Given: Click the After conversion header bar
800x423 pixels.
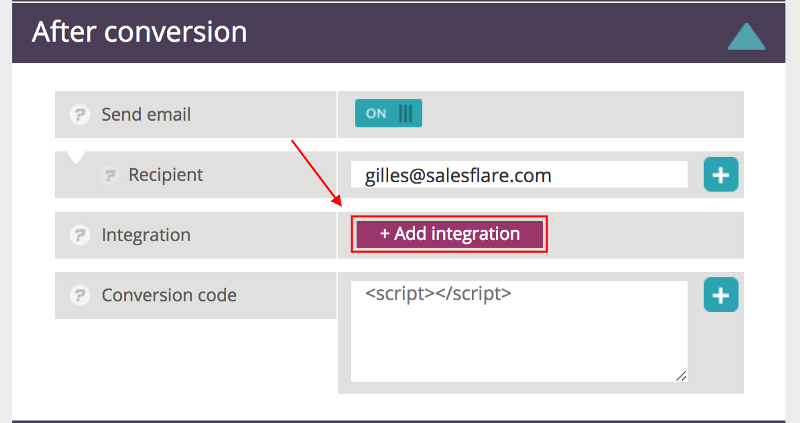Looking at the screenshot, I should [x=398, y=33].
